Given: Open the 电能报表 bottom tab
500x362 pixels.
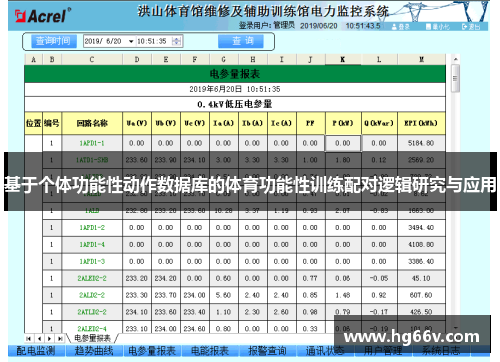Looking at the screenshot, I should [210, 351].
